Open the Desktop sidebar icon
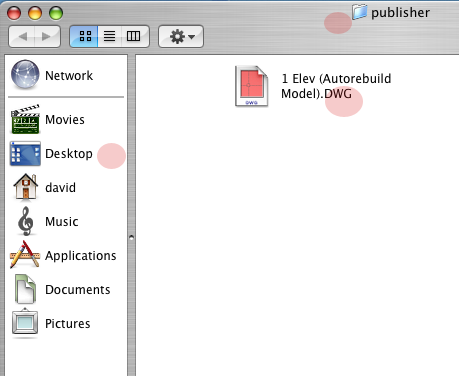 click(x=25, y=153)
